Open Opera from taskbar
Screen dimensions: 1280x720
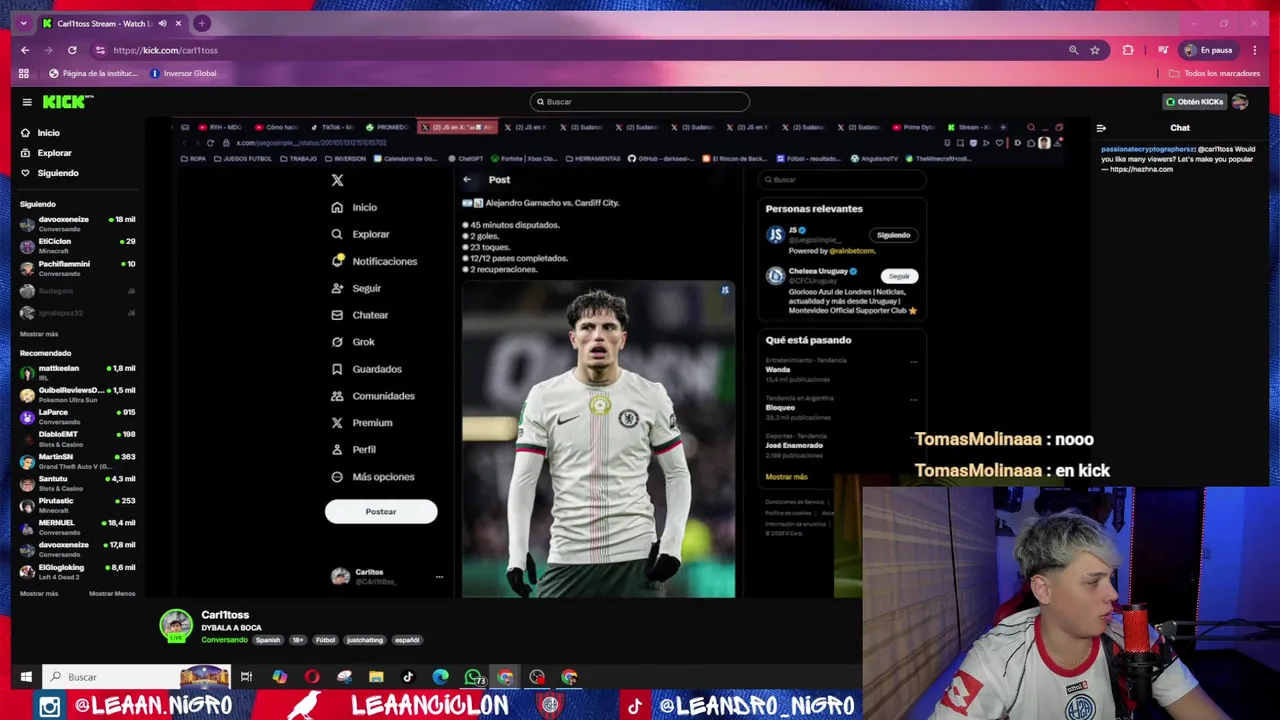point(311,677)
